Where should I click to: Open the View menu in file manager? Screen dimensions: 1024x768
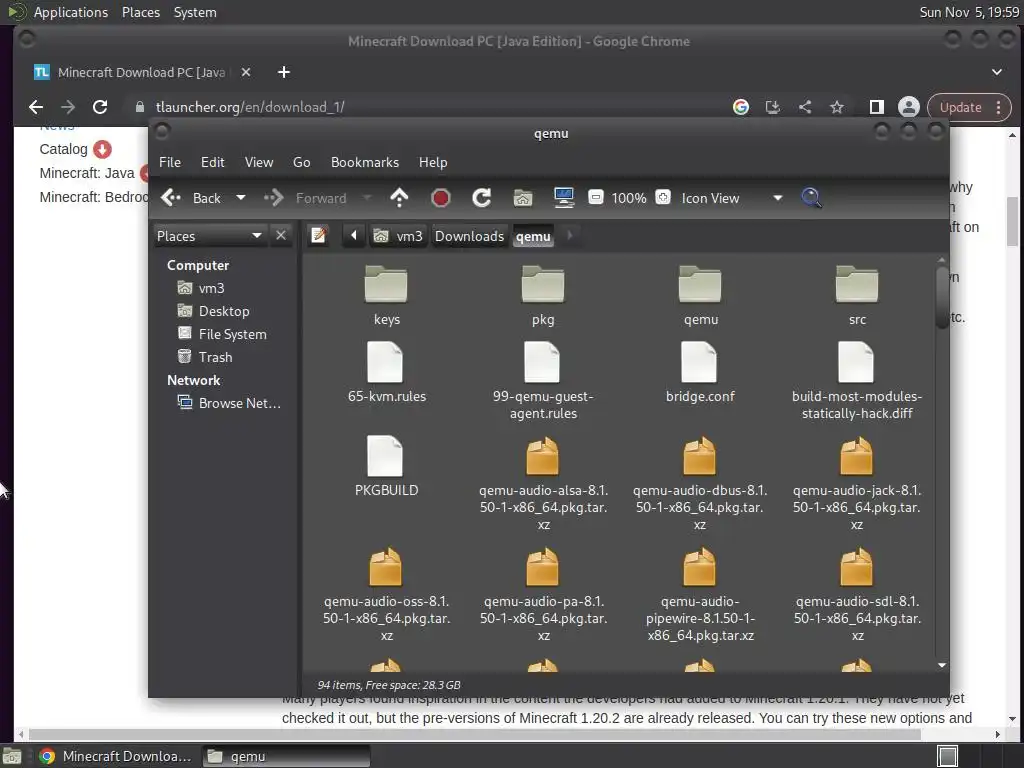pyautogui.click(x=259, y=162)
